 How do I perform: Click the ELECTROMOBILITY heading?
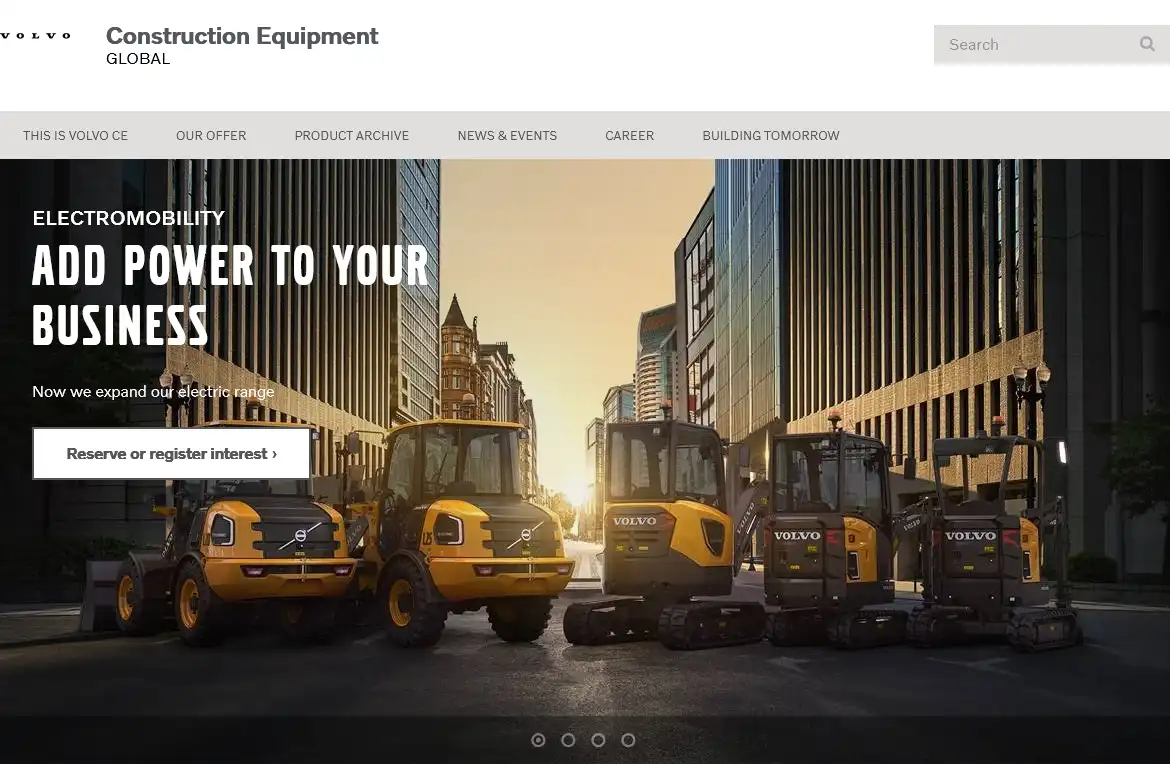(x=128, y=218)
